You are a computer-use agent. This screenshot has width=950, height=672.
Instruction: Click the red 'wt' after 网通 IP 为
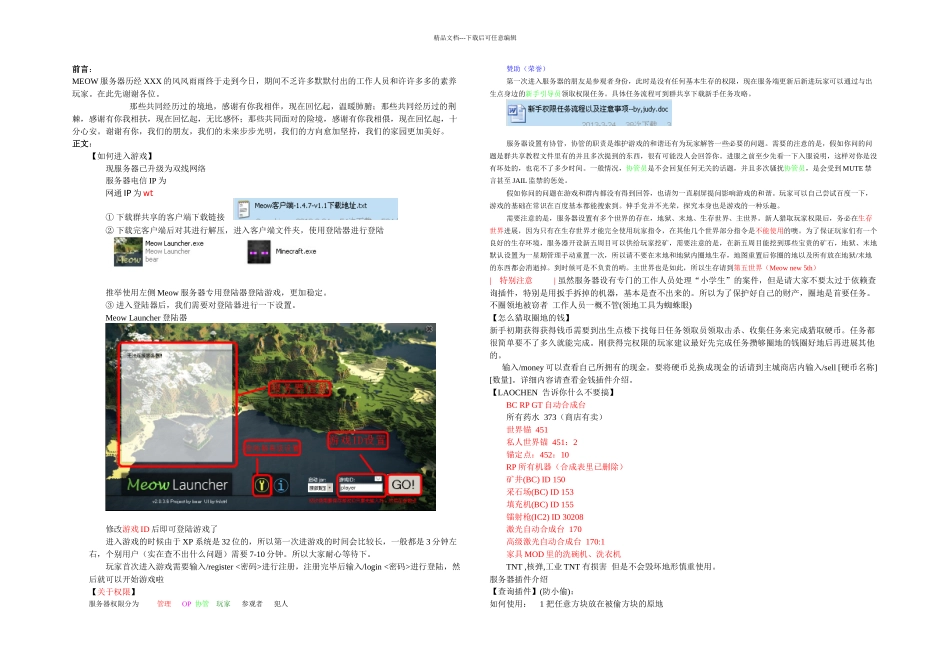tap(148, 193)
